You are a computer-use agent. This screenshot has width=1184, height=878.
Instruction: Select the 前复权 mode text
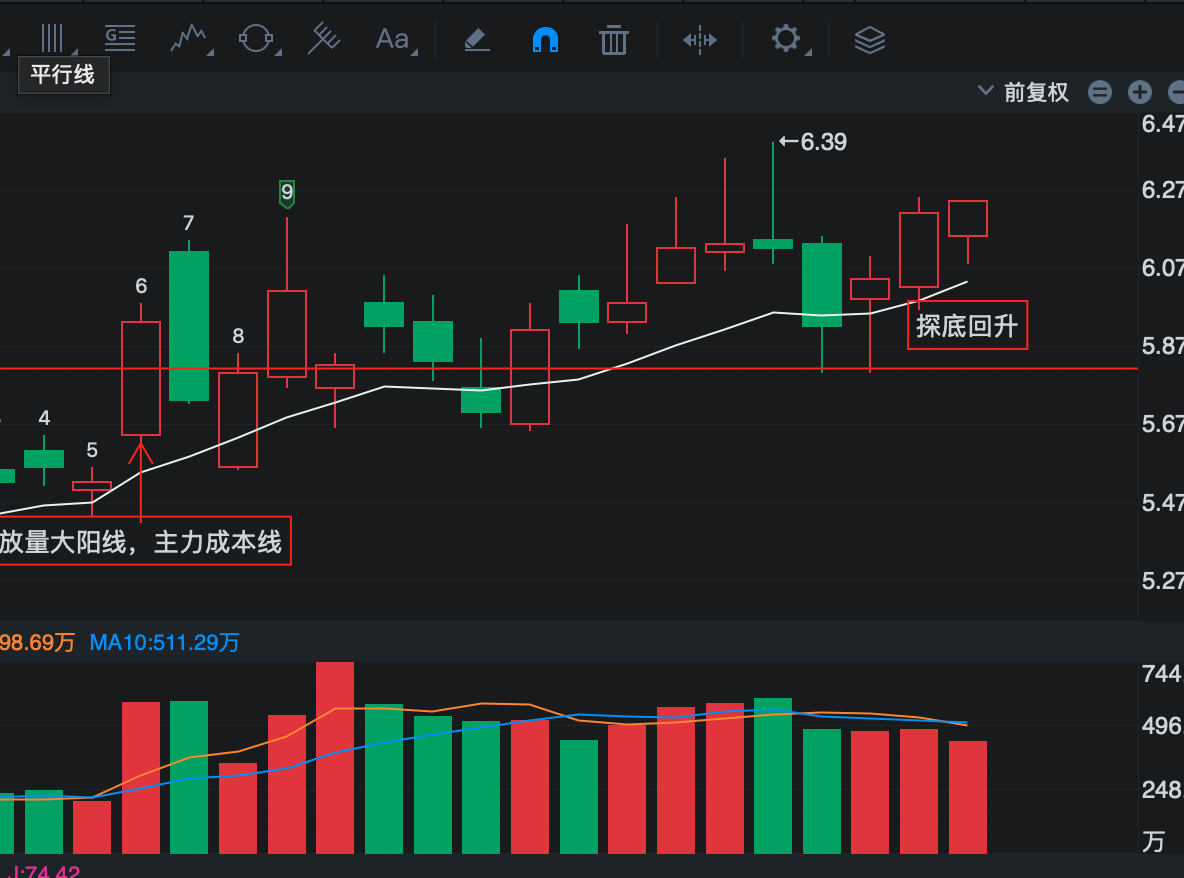point(1035,91)
